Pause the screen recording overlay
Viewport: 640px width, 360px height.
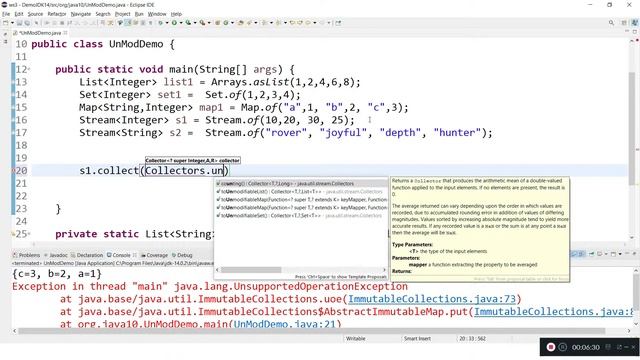562,347
